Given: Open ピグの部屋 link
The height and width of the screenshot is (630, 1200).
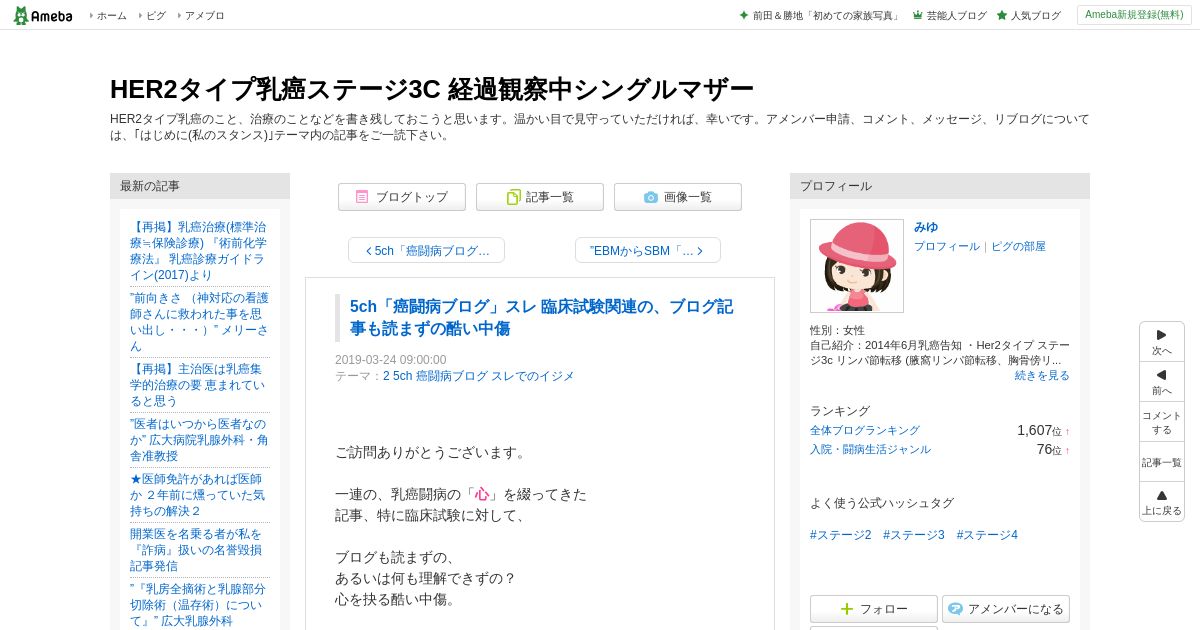Looking at the screenshot, I should 1018,246.
